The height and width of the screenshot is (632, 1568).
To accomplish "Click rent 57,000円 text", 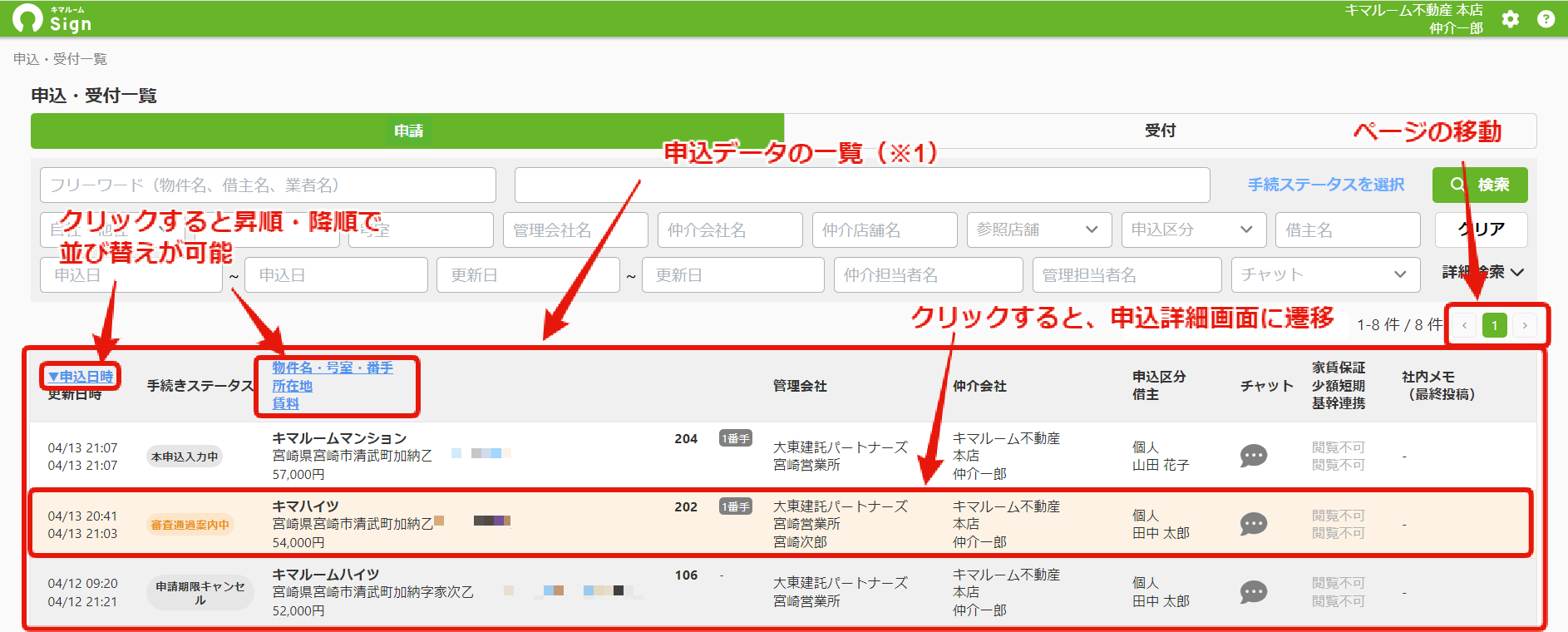I will [x=298, y=474].
